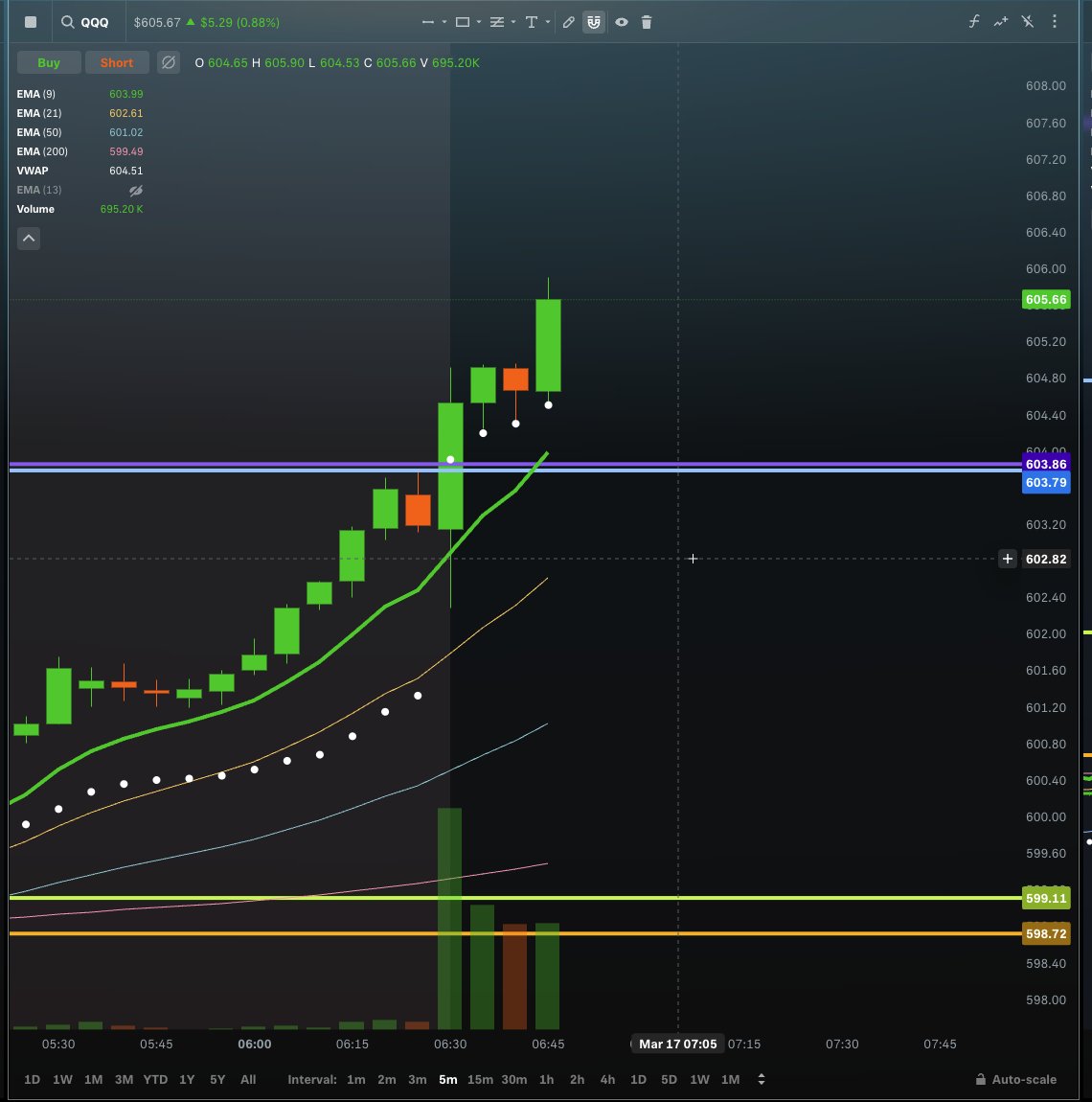Select the pencil draw tool
The height and width of the screenshot is (1102, 1092).
(568, 22)
